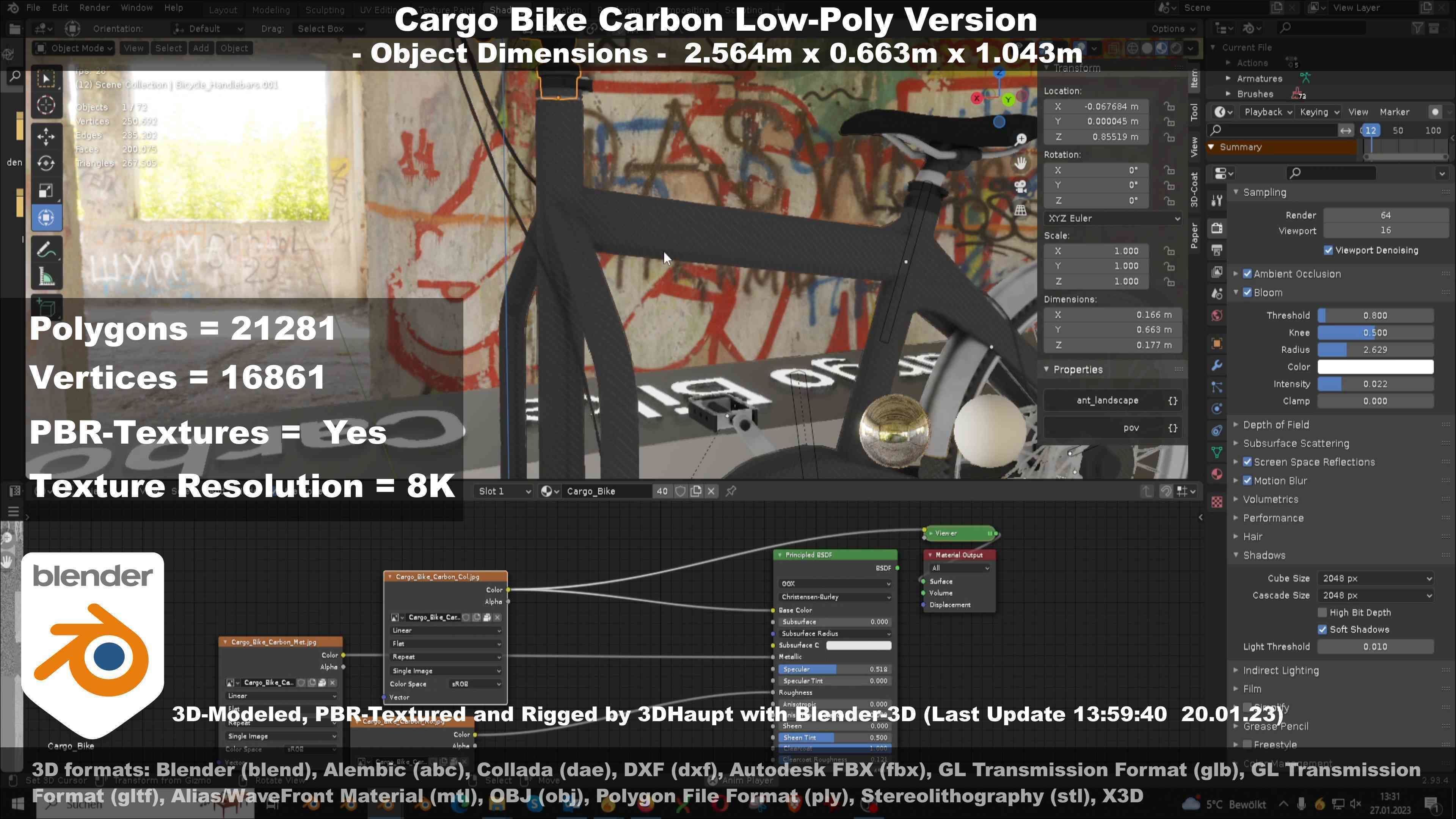Open the Render menu

pos(94,8)
